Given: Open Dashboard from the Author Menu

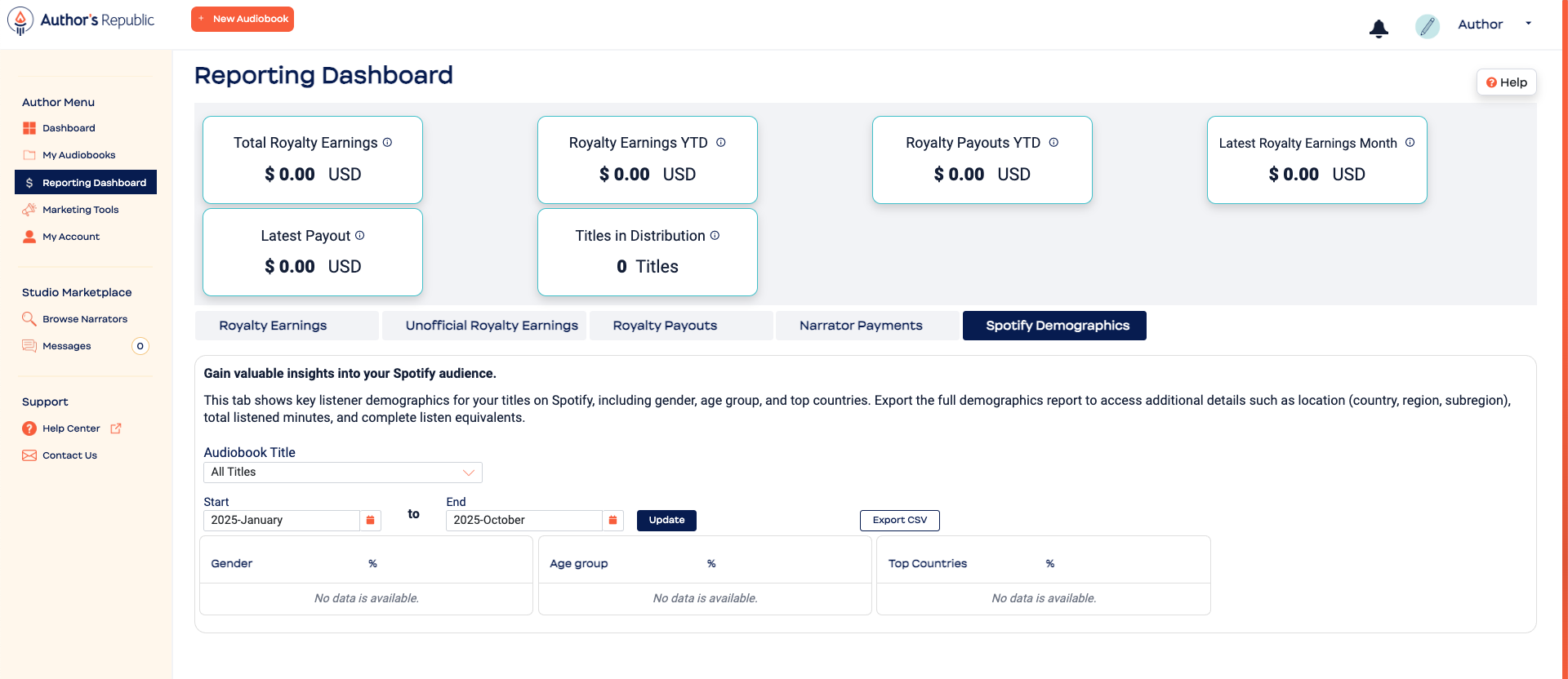Looking at the screenshot, I should click(69, 128).
